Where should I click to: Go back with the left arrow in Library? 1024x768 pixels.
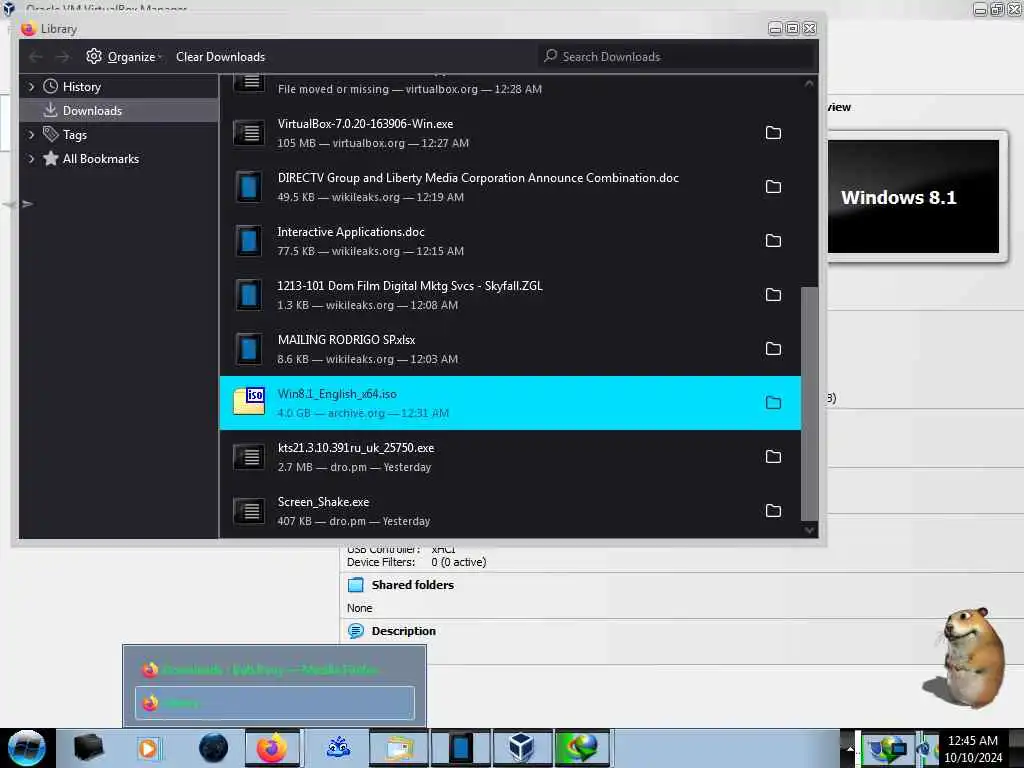[36, 57]
